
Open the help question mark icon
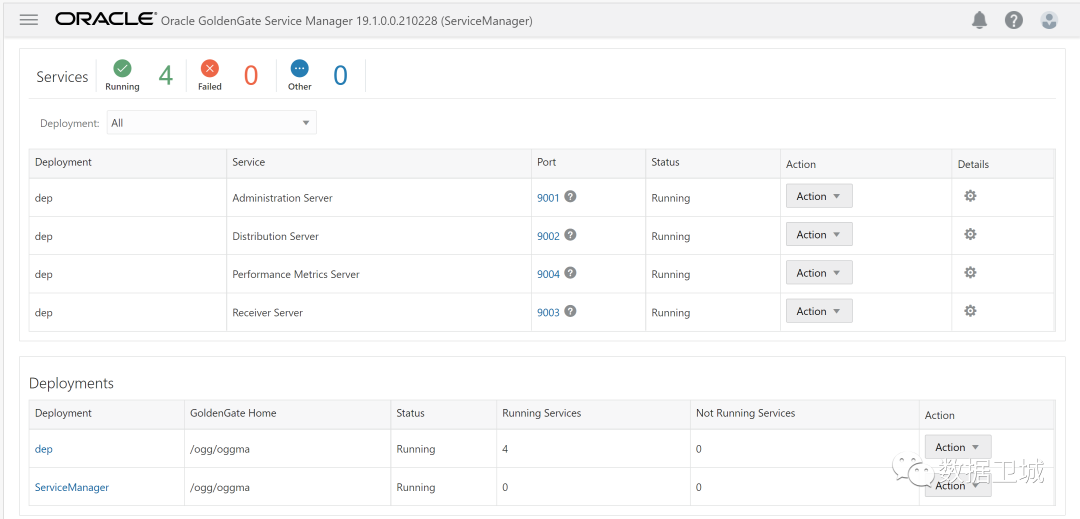(1013, 21)
